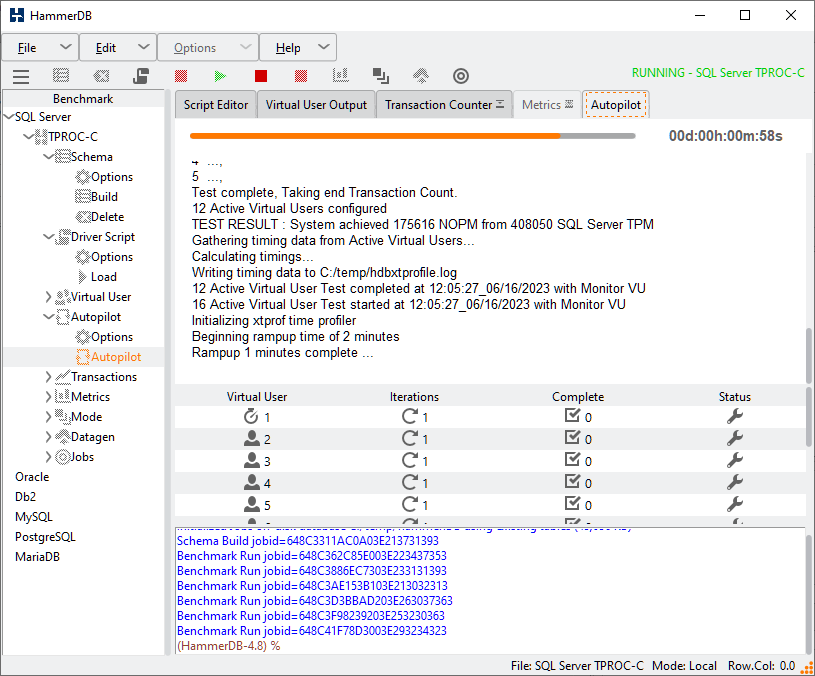
Task: Click the green Run Virtual Users icon
Action: [220, 76]
